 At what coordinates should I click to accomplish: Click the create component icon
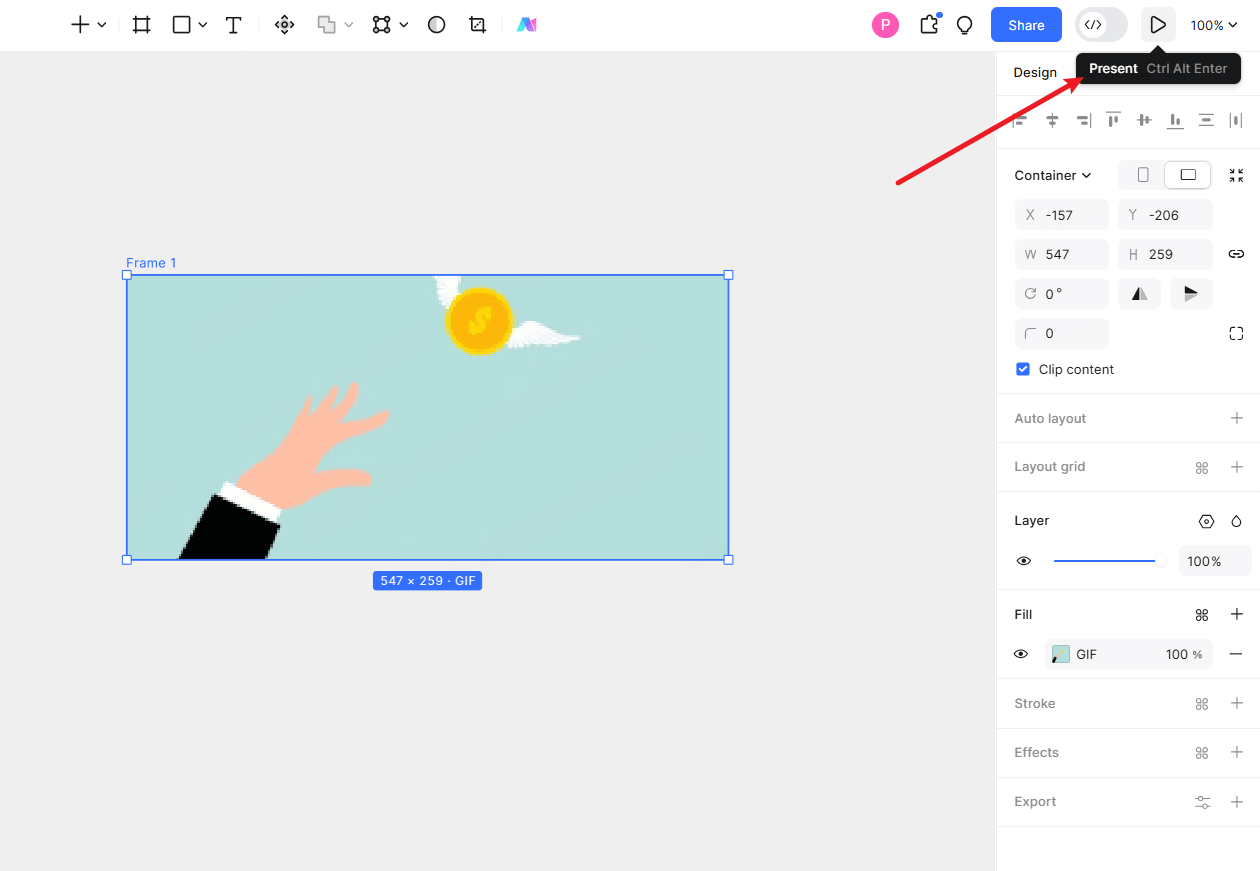coord(285,25)
